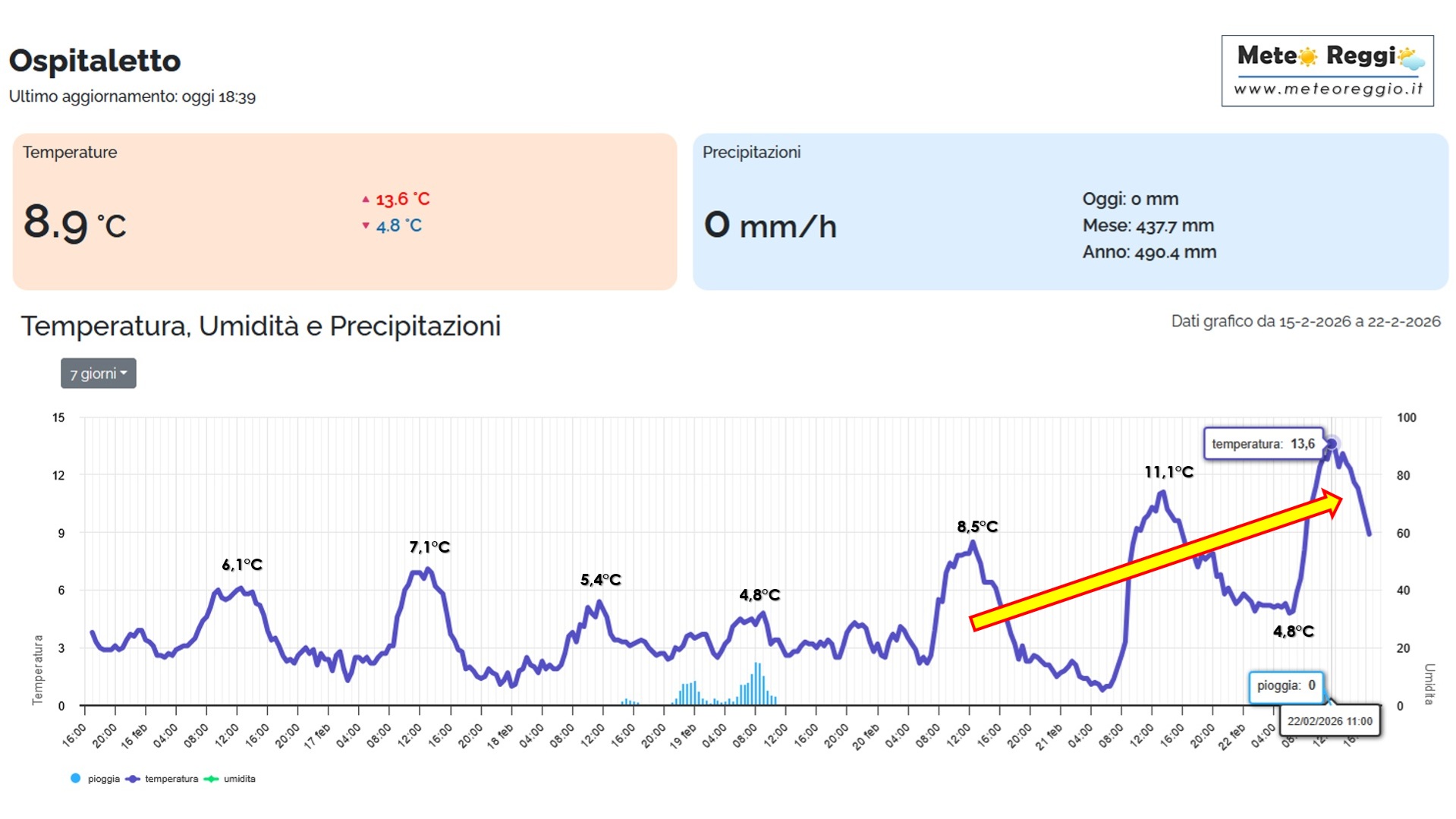Click the Ospitaletto station title
The width and height of the screenshot is (1456, 819).
[x=95, y=61]
